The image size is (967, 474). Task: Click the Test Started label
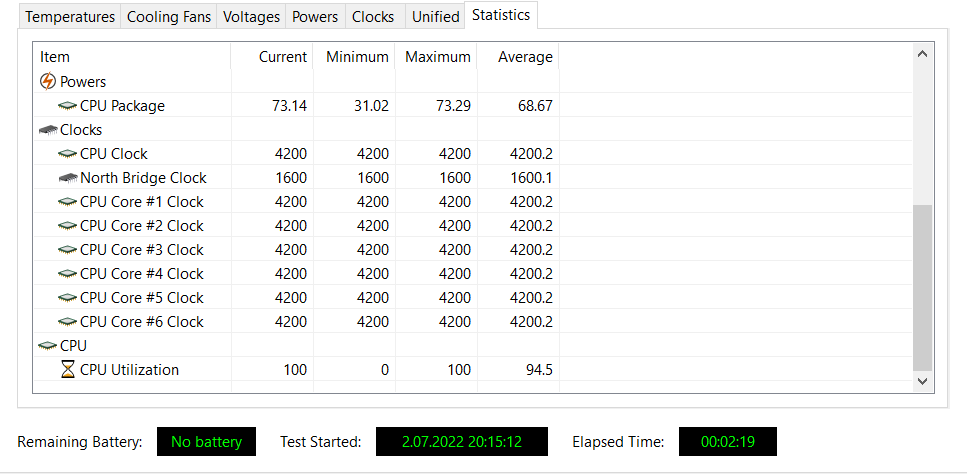(320, 442)
